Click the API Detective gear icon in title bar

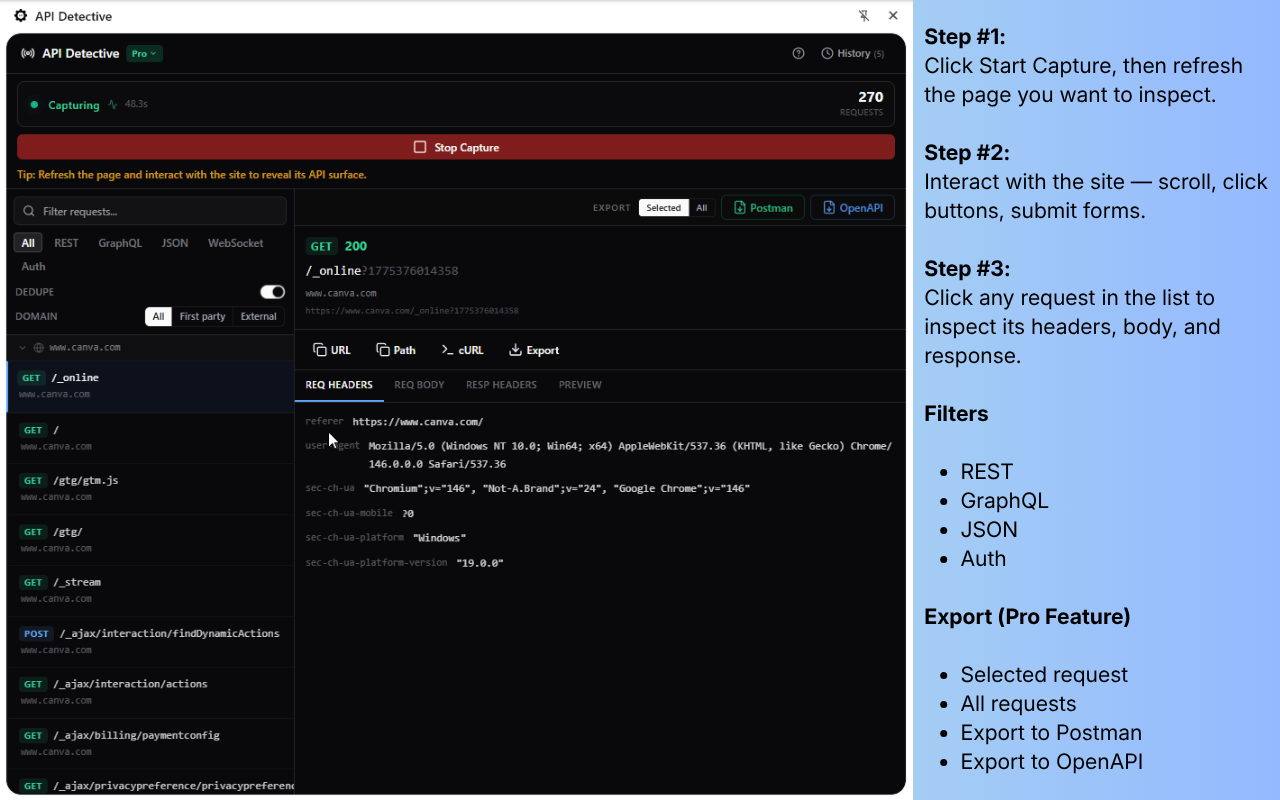coord(20,16)
